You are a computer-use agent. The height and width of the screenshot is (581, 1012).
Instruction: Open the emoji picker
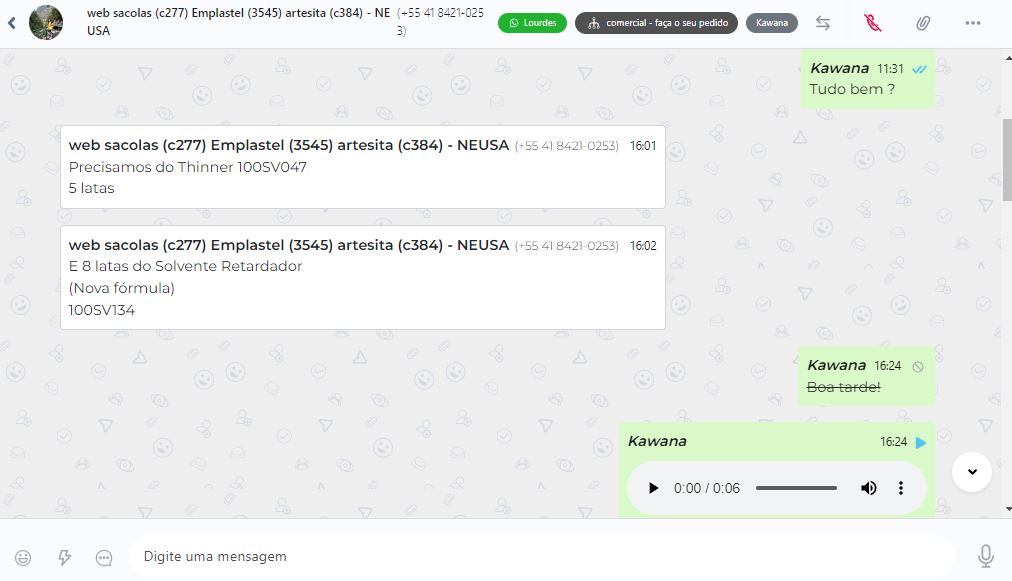(23, 558)
